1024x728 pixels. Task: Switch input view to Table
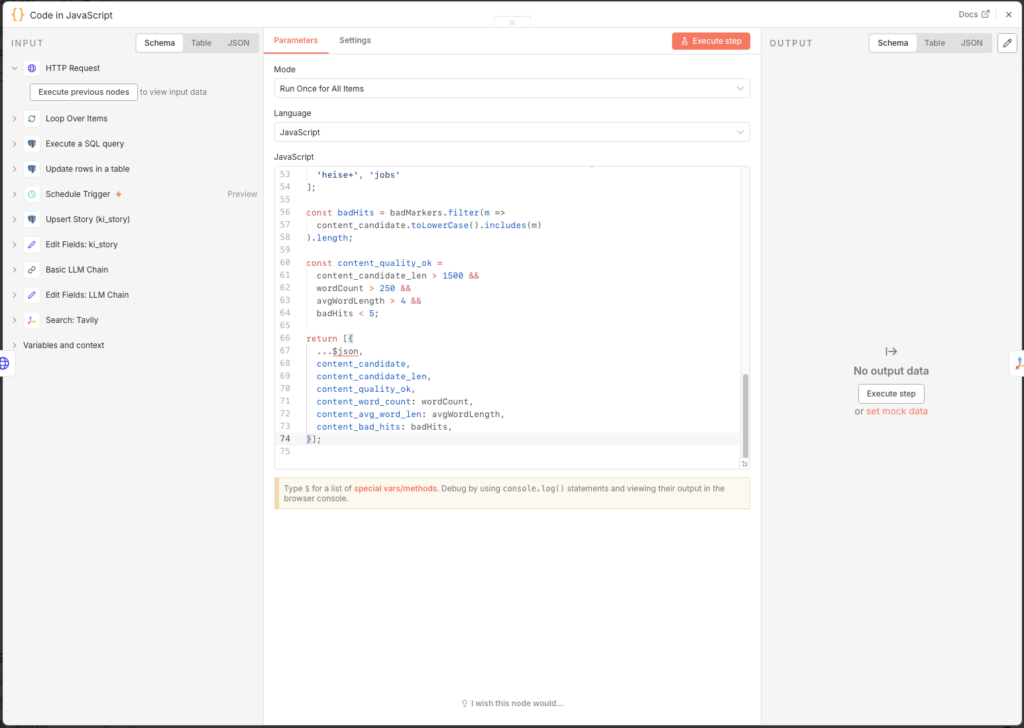pyautogui.click(x=201, y=43)
